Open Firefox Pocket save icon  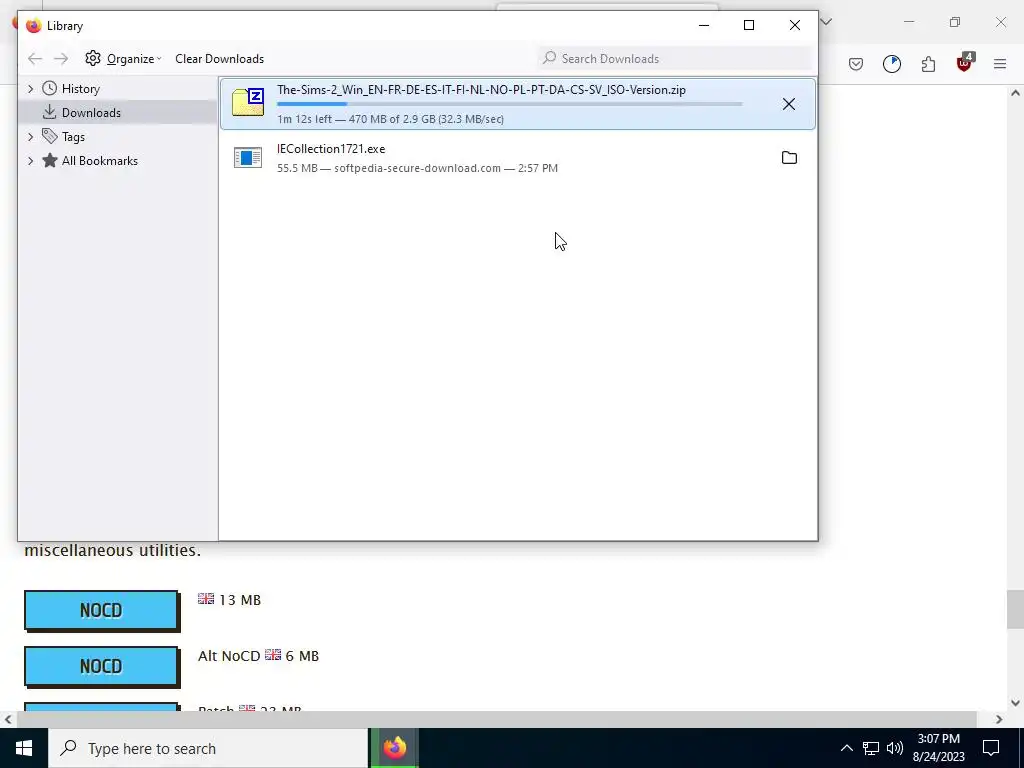coord(856,64)
